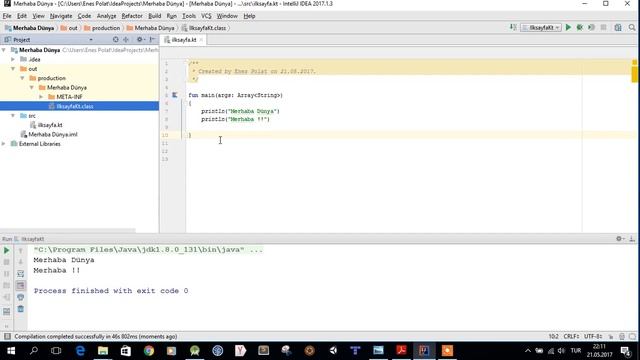Open Chrome from the taskbar
Screen dimensions: 640x360
point(149,351)
